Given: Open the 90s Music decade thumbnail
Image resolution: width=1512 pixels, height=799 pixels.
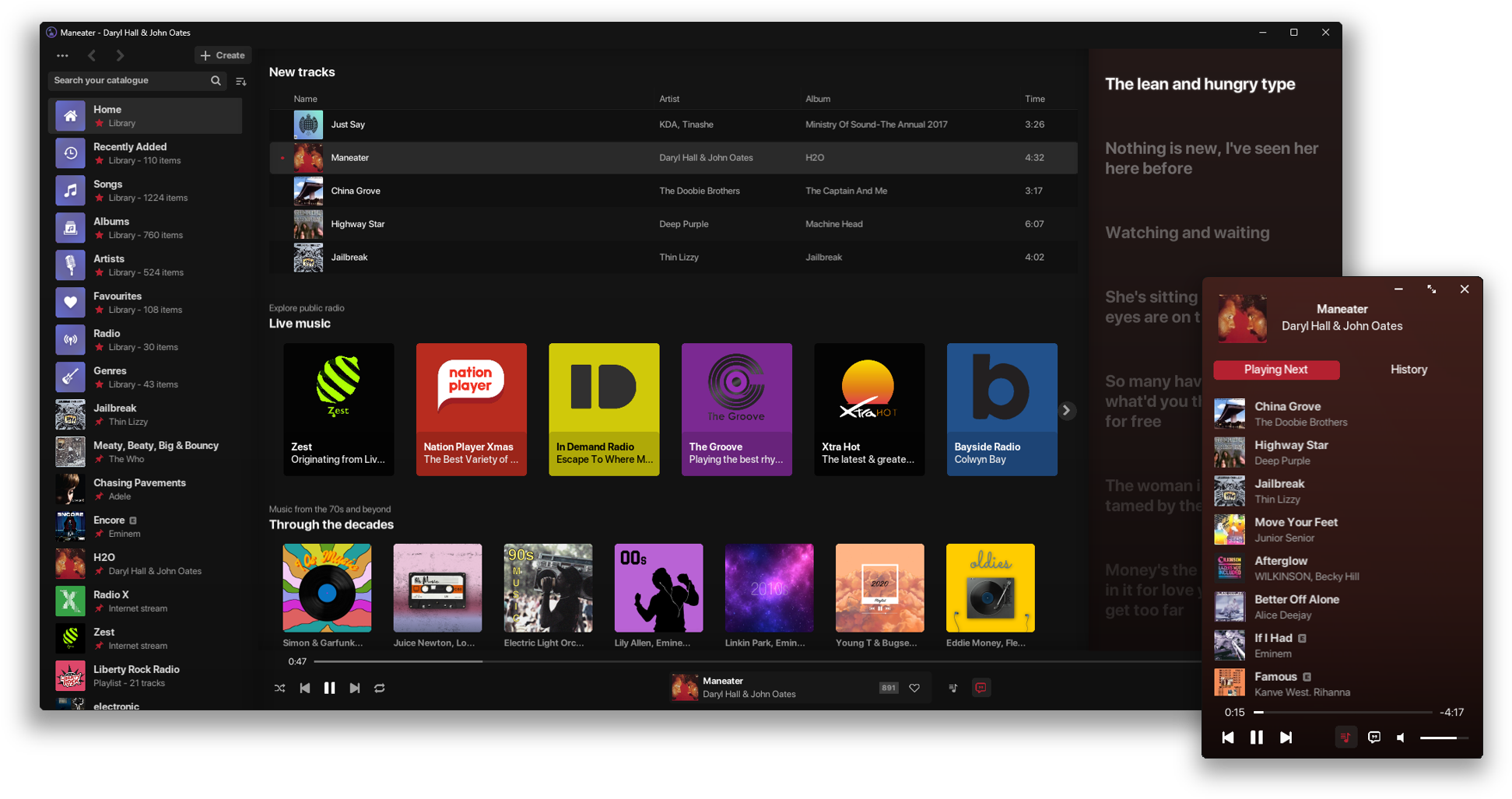Looking at the screenshot, I should tap(548, 587).
